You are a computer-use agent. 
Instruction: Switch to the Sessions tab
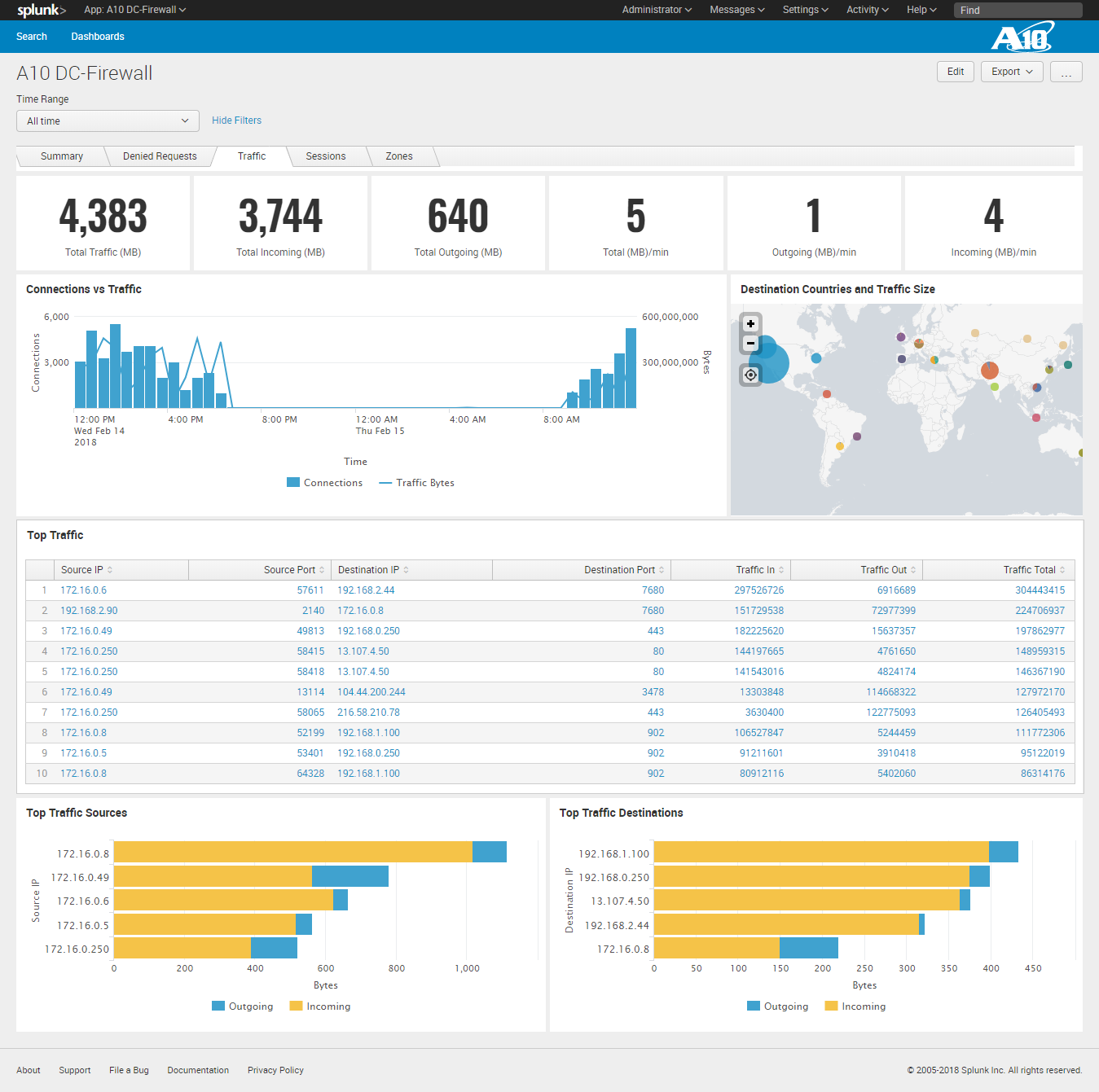[326, 156]
